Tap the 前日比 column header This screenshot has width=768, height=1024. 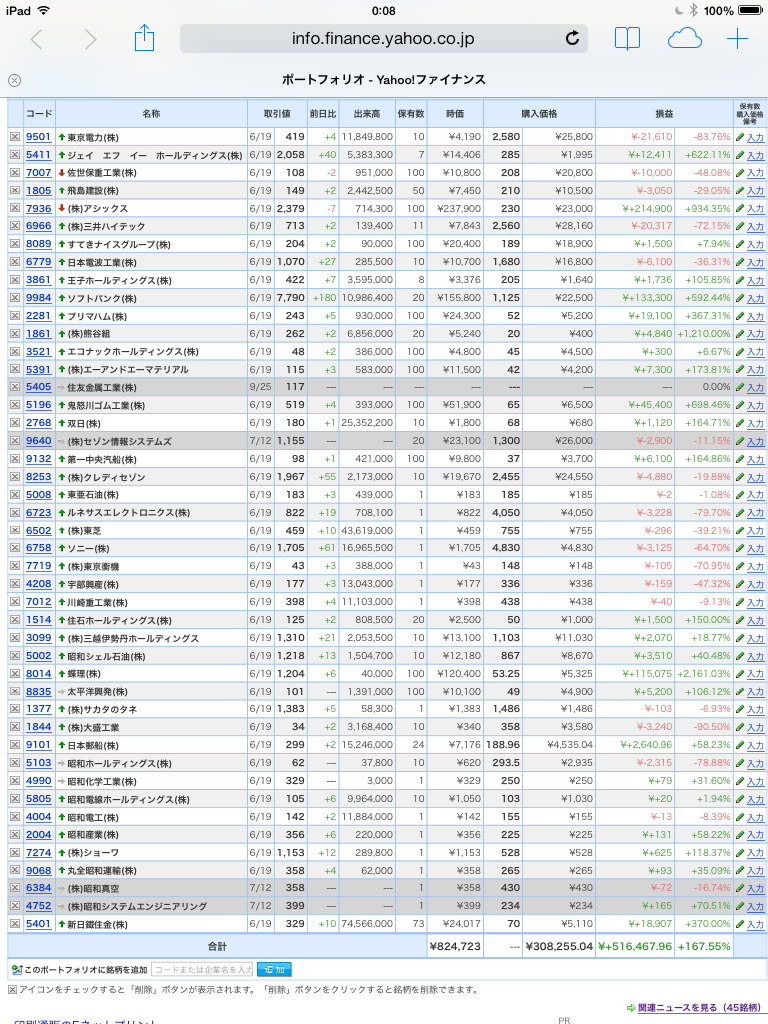323,114
